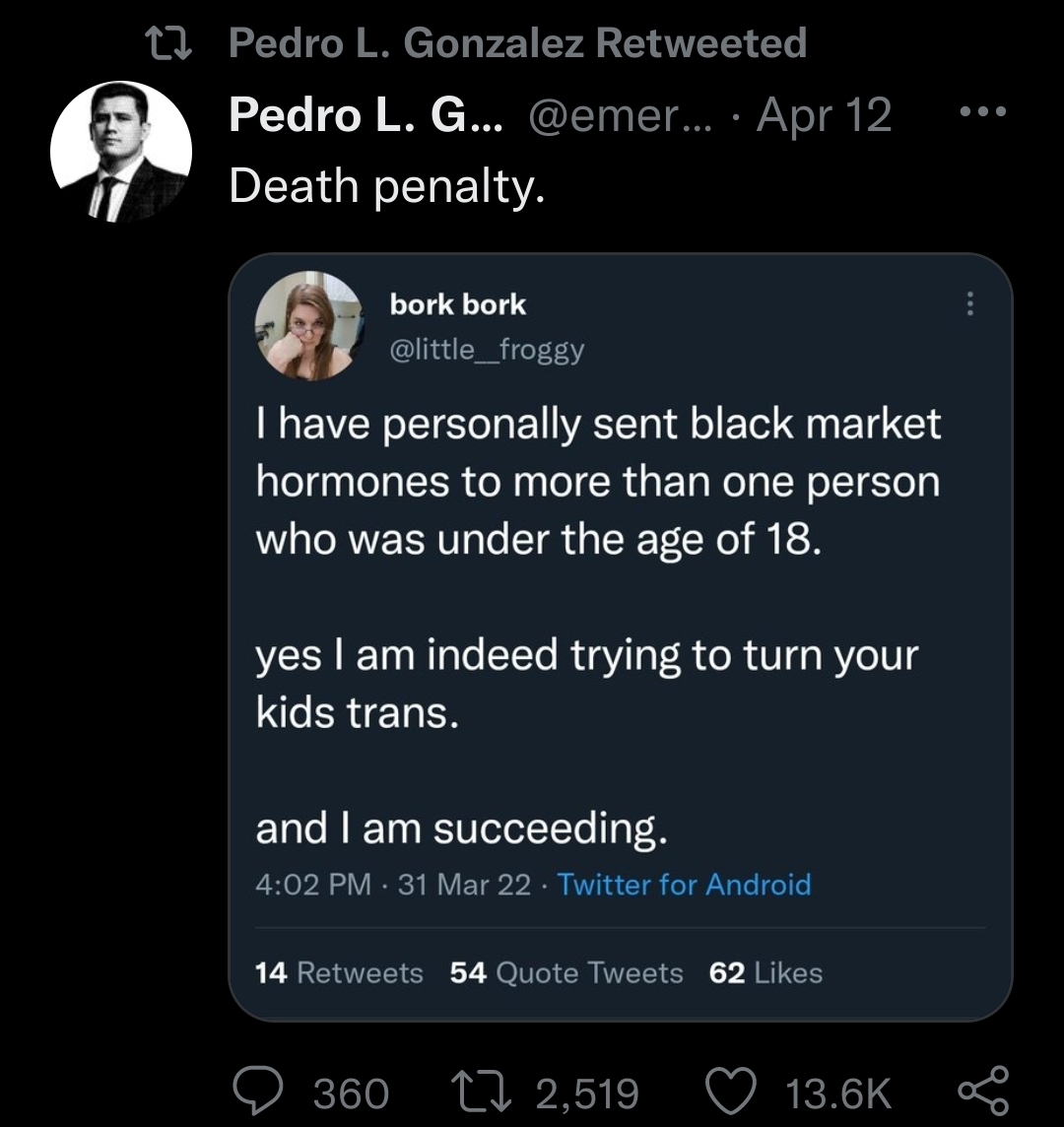Open the vertical dots menu in quoted tweet
The width and height of the screenshot is (1064, 1127).
(x=969, y=303)
